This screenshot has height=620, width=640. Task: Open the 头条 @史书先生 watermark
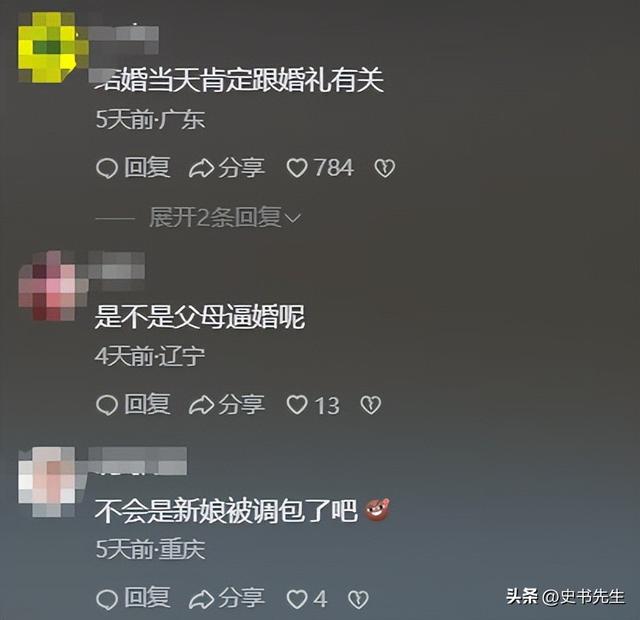(565, 597)
